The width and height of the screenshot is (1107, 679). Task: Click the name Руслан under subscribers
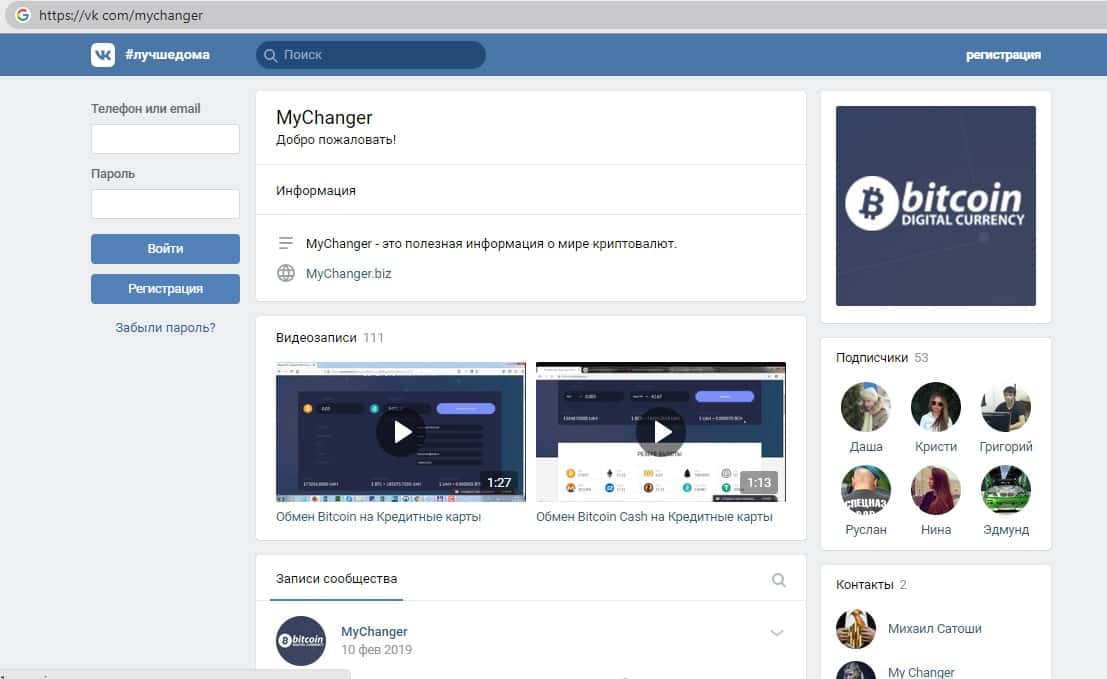click(x=866, y=529)
